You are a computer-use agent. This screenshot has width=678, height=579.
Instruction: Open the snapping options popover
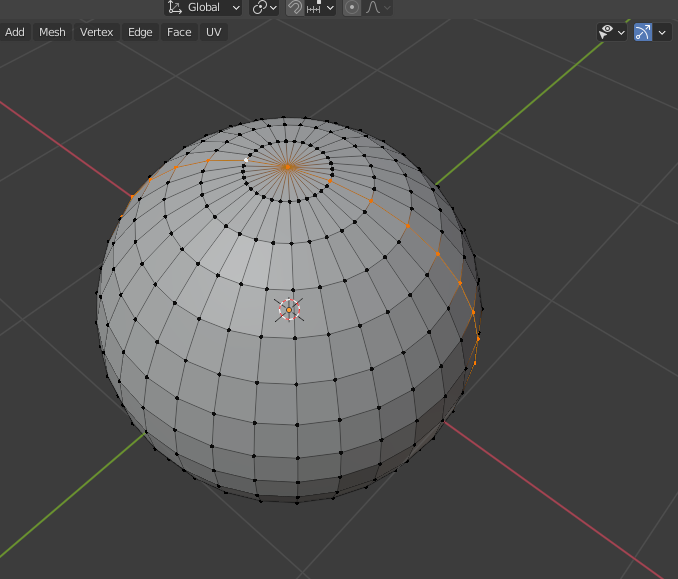pyautogui.click(x=321, y=7)
